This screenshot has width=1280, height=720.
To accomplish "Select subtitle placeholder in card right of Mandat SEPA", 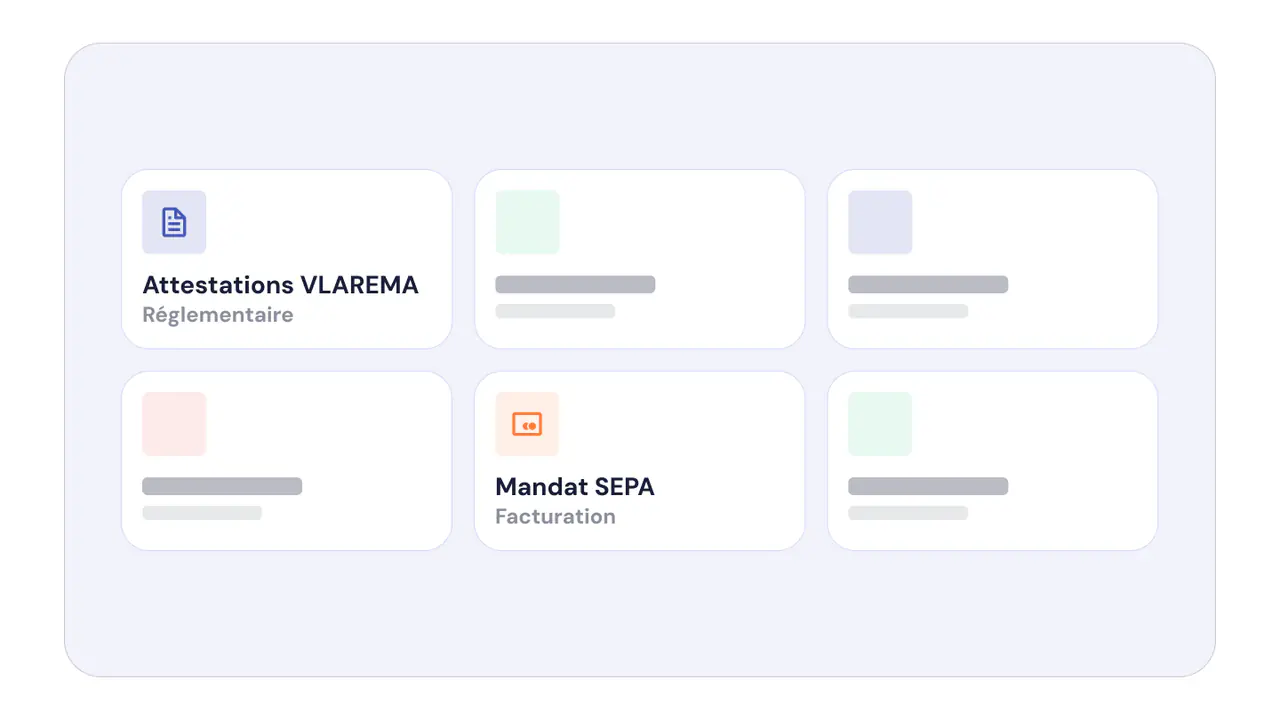I will (908, 513).
